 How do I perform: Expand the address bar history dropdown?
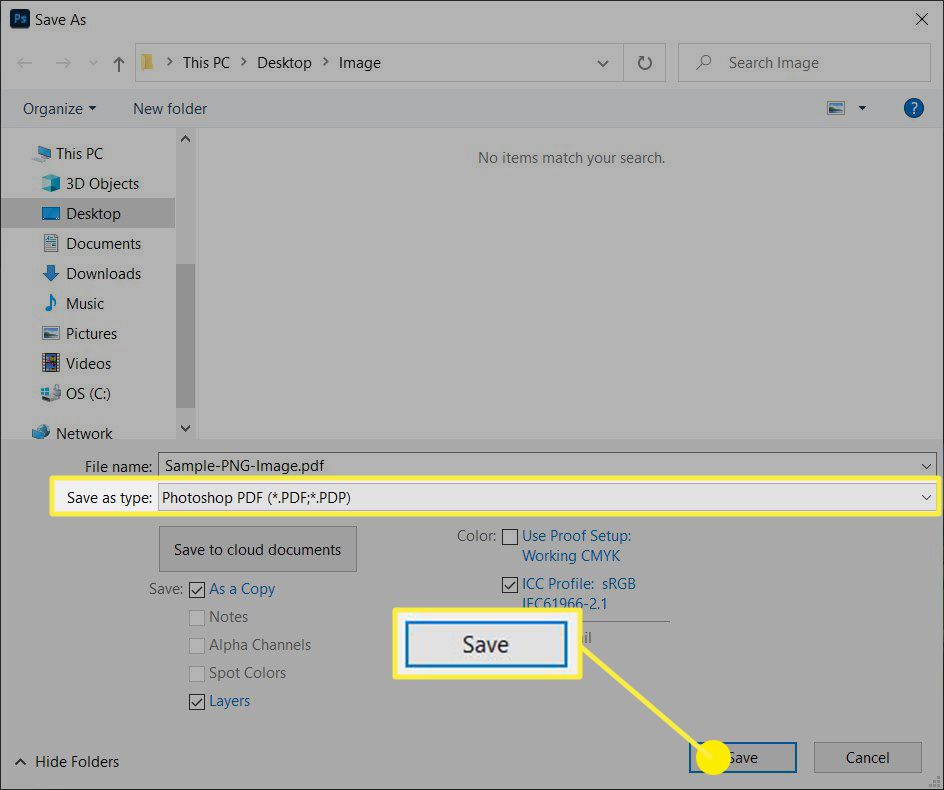(x=602, y=63)
